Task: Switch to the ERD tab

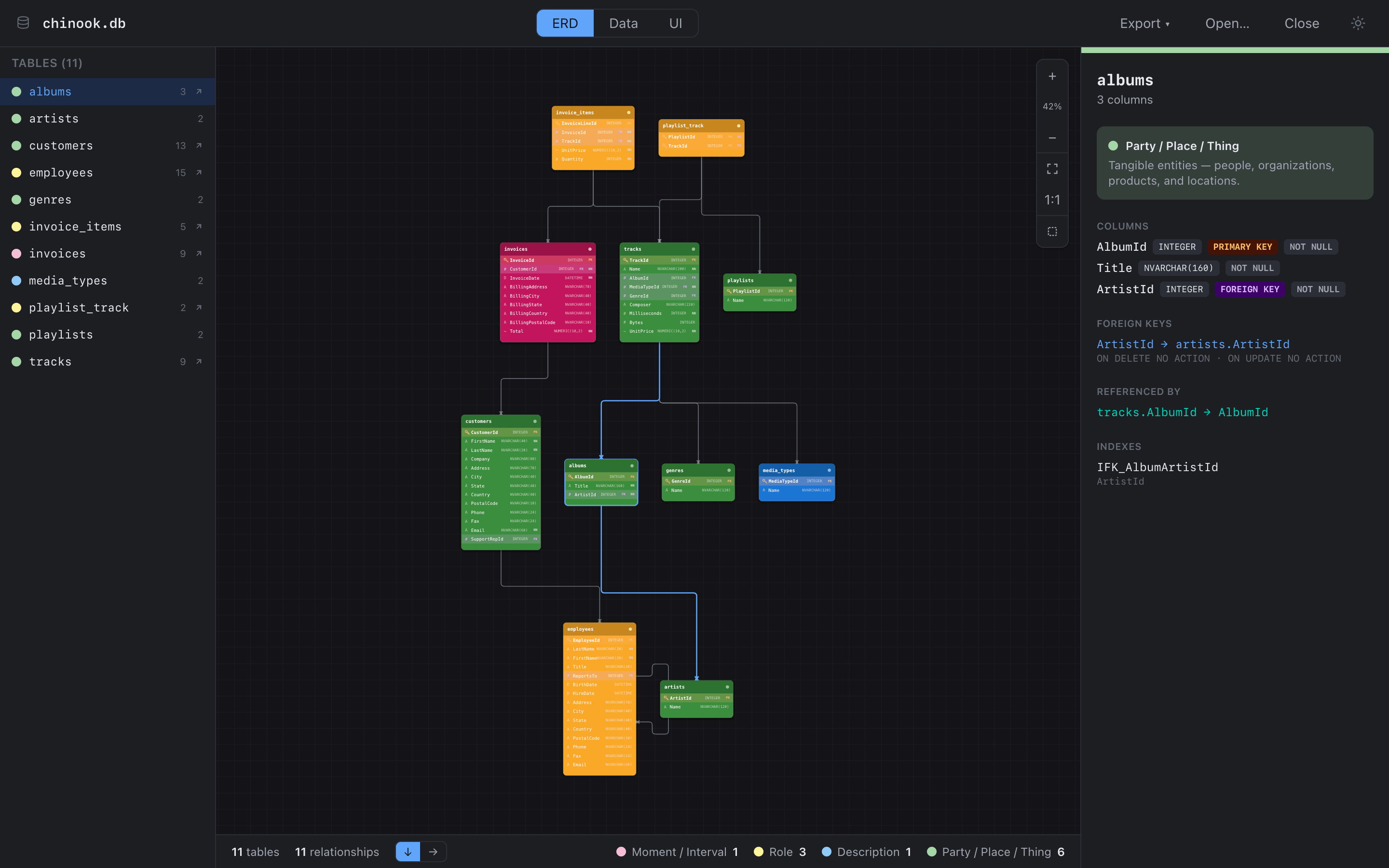Action: pyautogui.click(x=565, y=24)
